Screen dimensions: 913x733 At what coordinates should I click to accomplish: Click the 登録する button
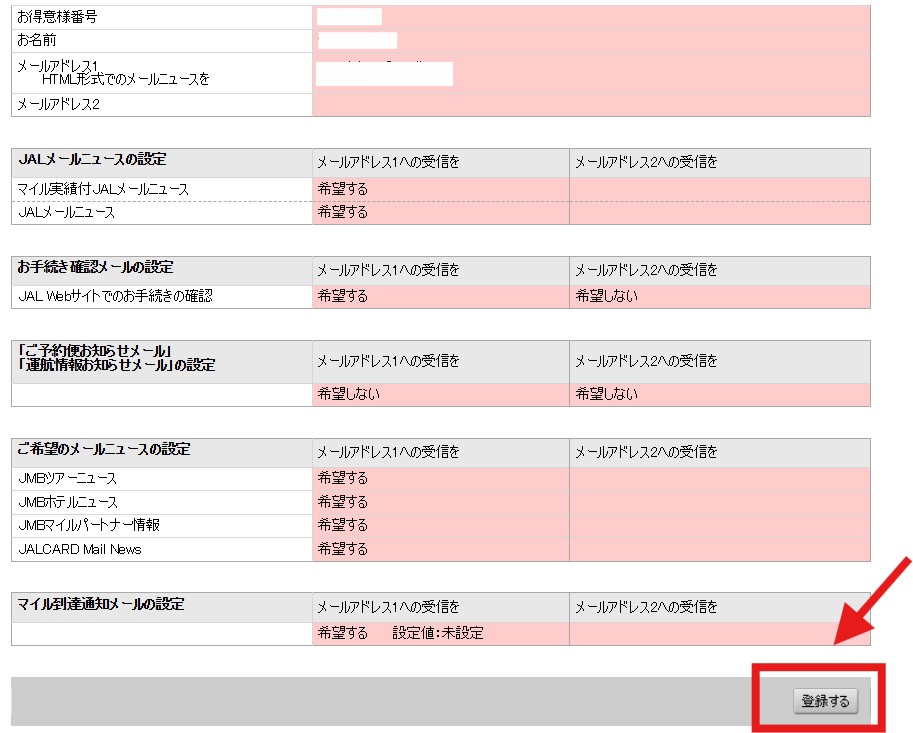(826, 702)
